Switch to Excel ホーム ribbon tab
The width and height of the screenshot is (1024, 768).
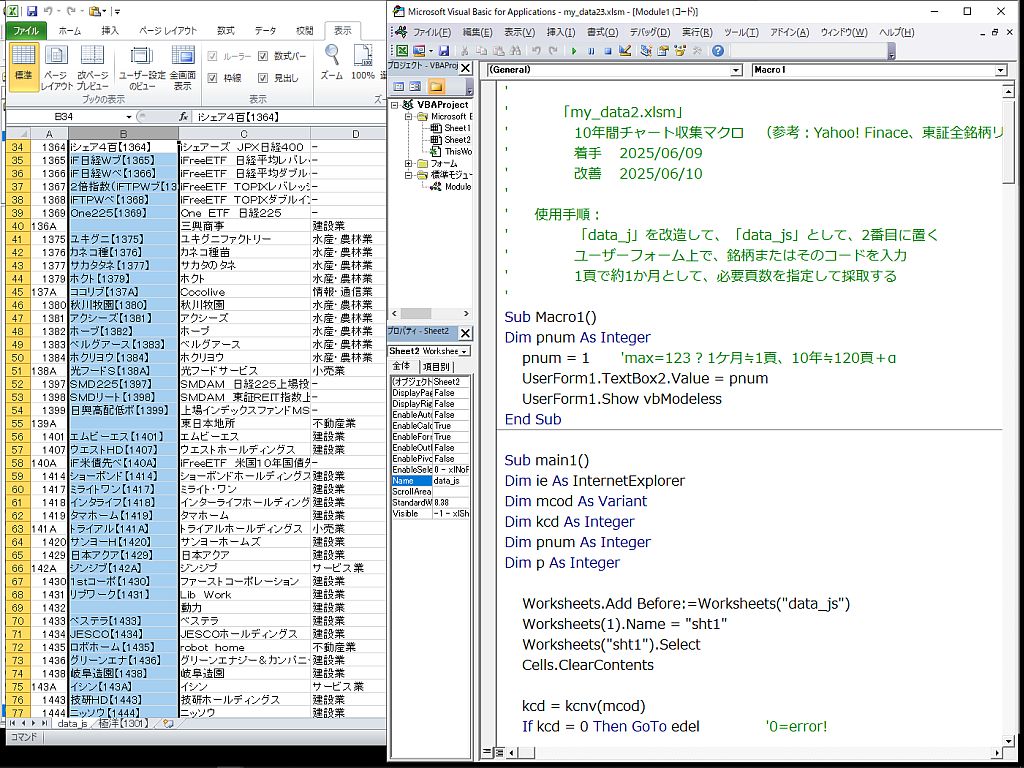pyautogui.click(x=70, y=31)
